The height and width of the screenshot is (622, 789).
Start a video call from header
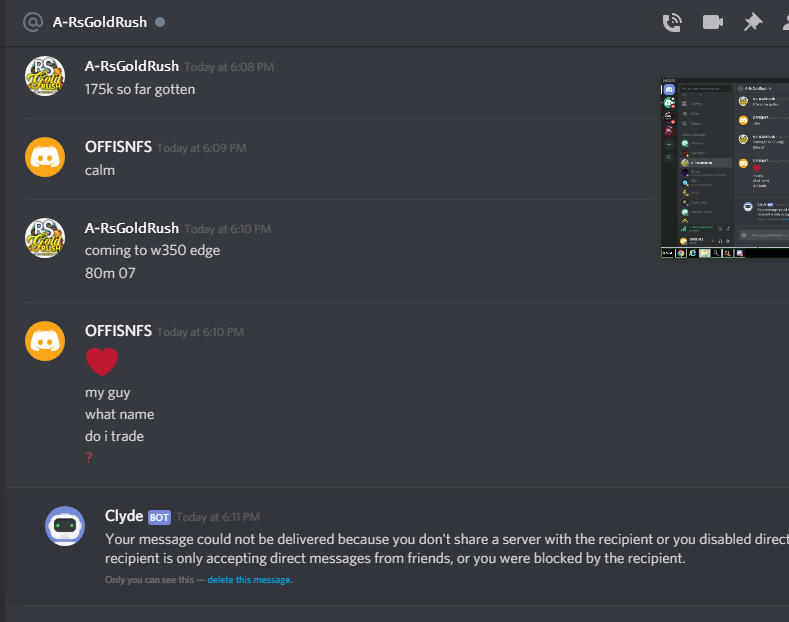713,22
